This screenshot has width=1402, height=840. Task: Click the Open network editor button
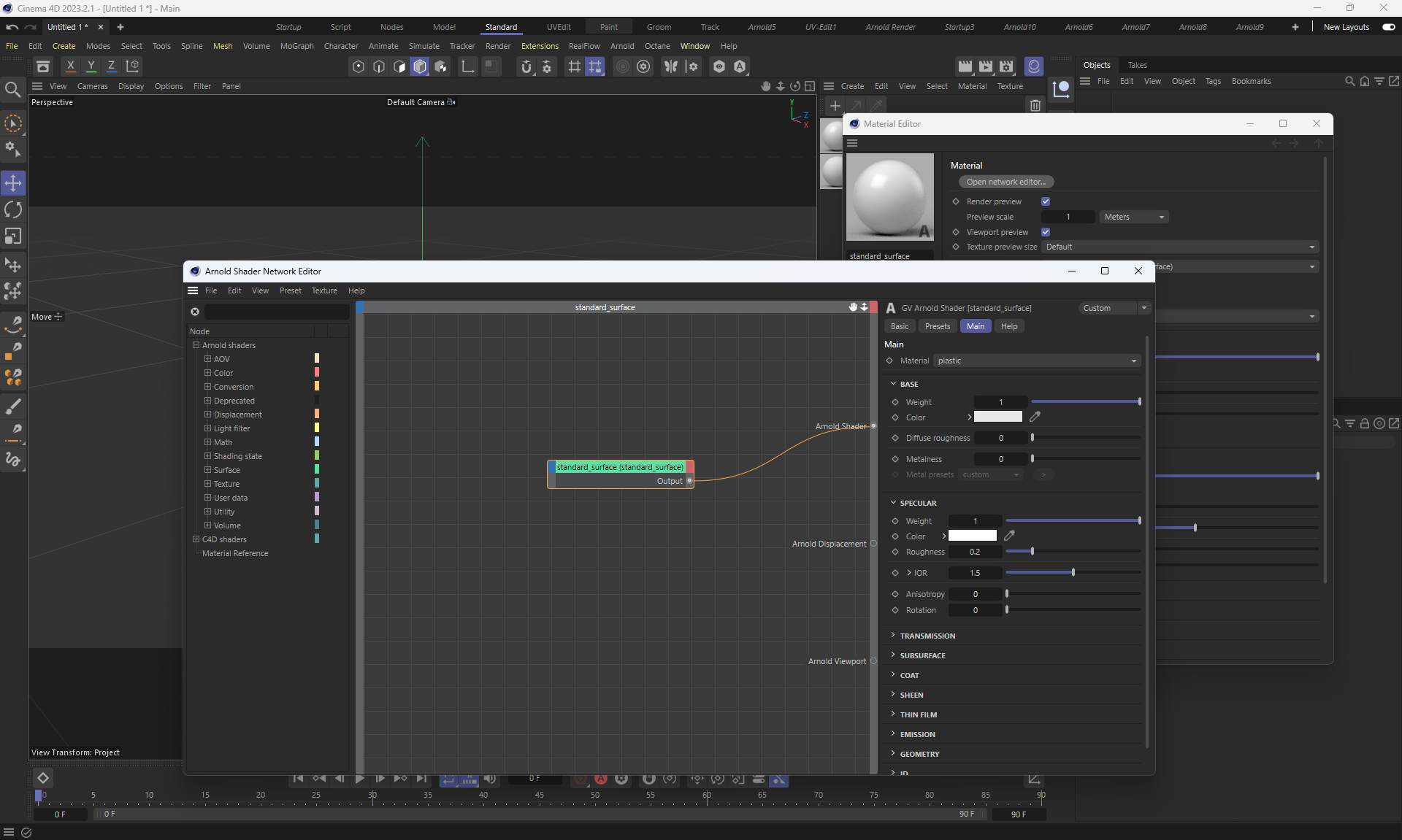point(1005,182)
